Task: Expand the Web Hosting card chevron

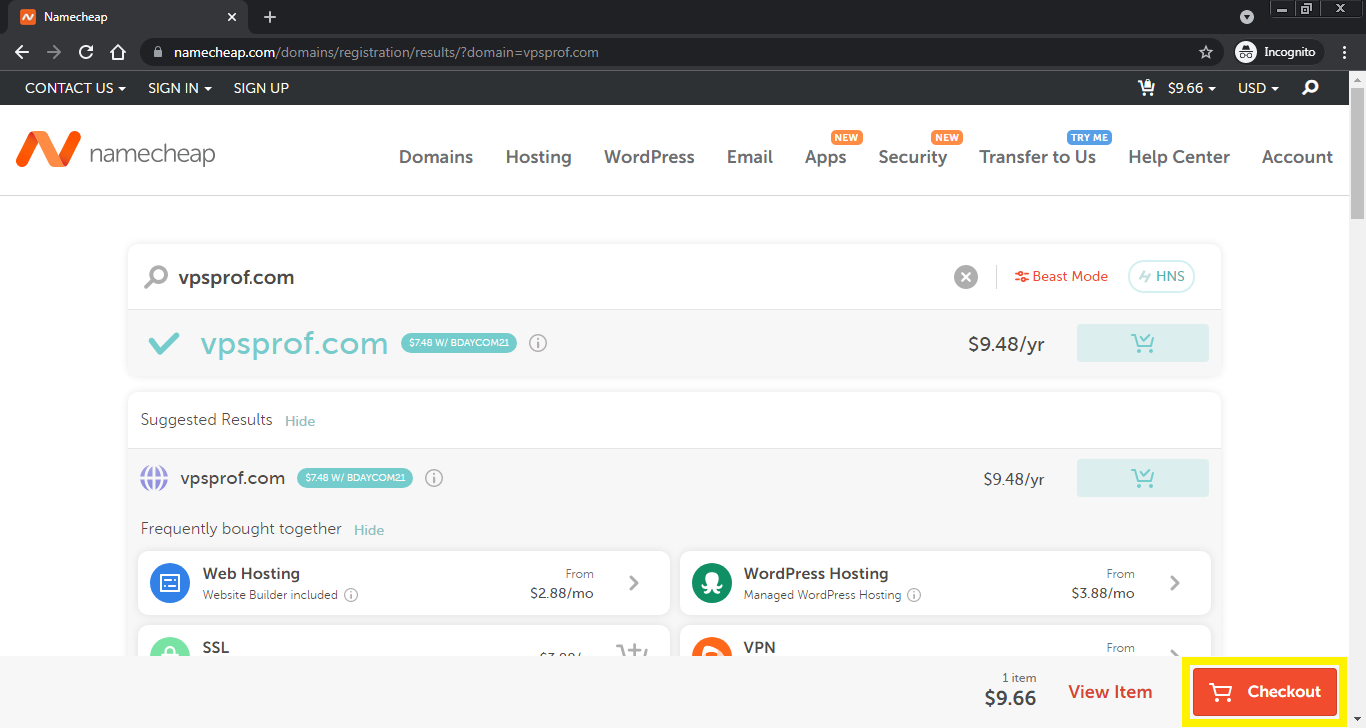Action: 634,583
